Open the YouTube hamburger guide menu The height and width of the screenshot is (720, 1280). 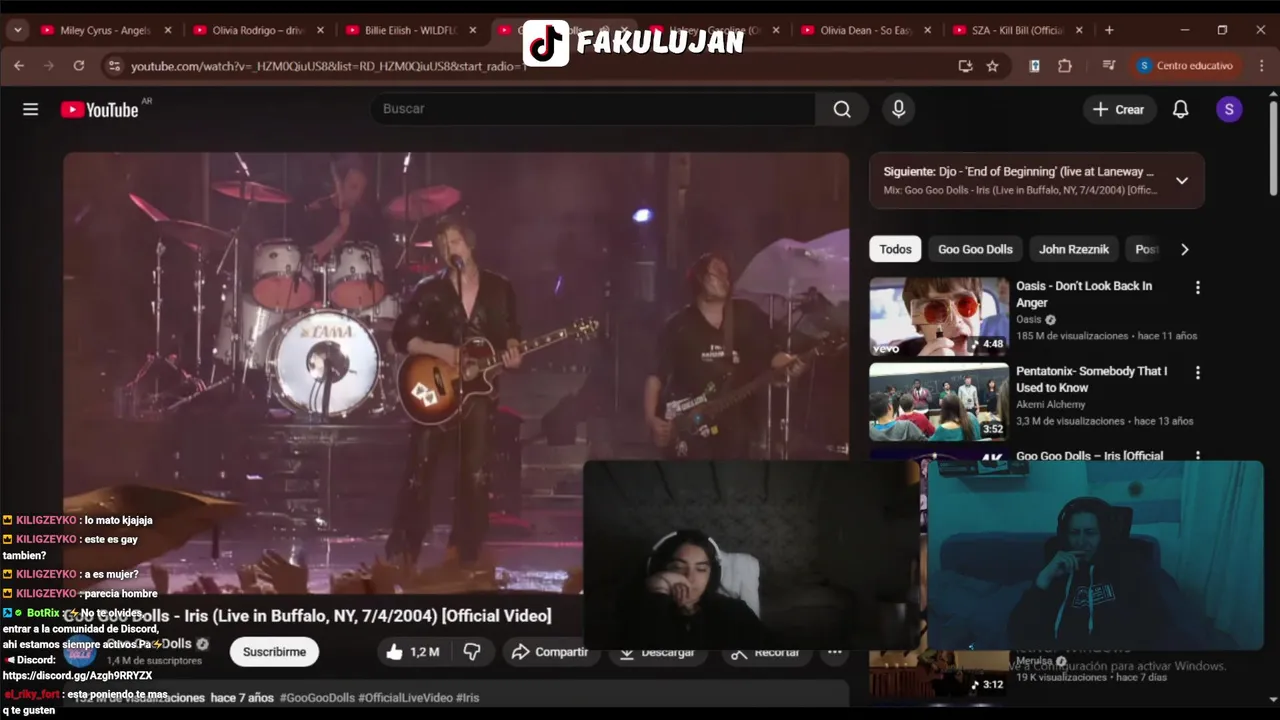[x=31, y=109]
